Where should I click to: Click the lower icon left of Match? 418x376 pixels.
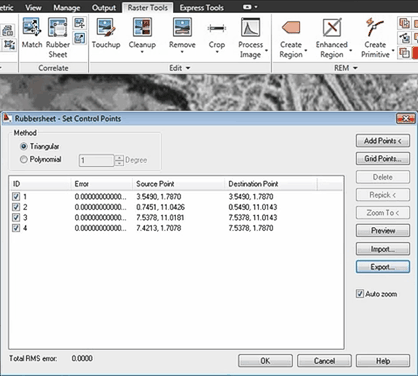point(9,45)
